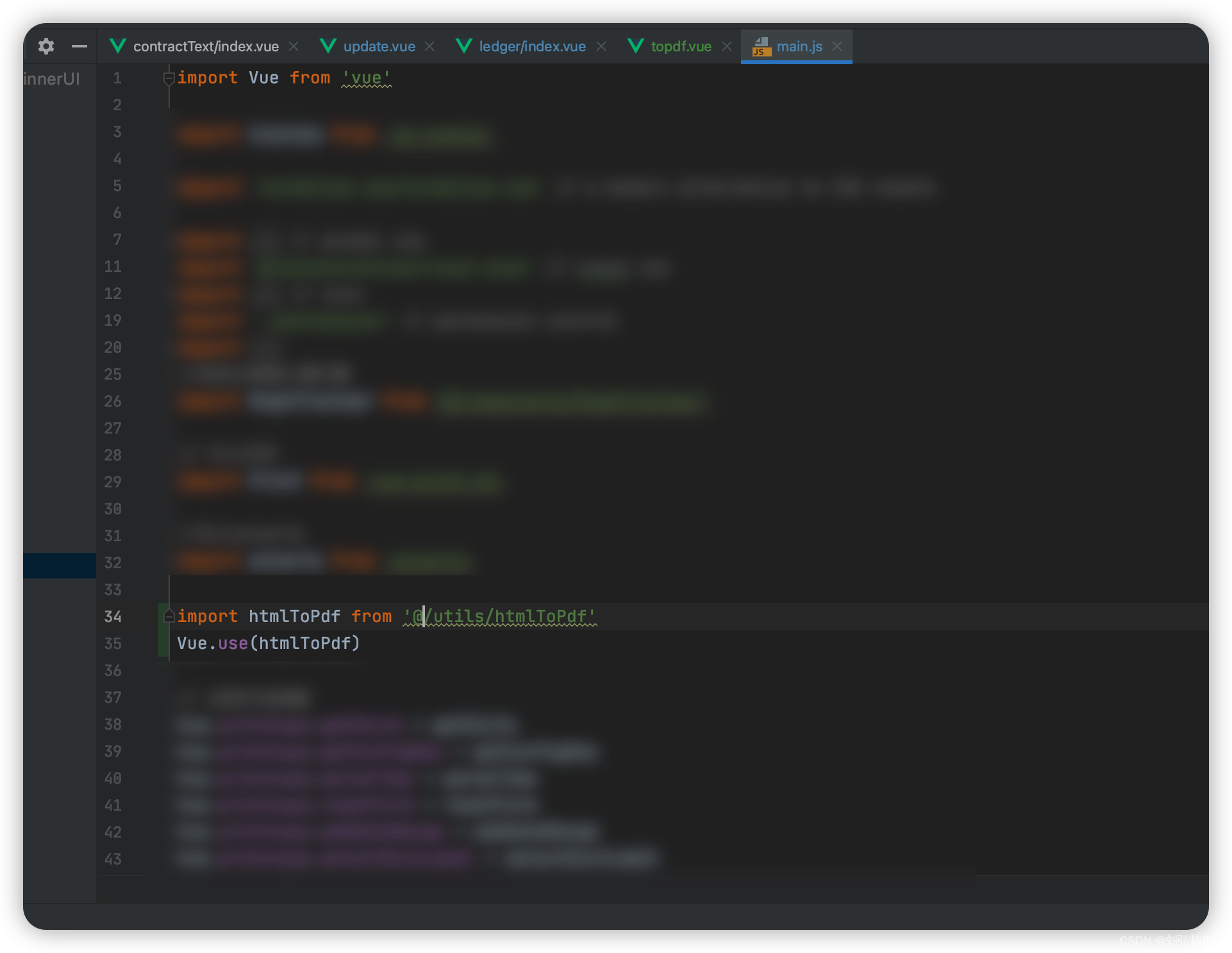Screen dimensions: 1232x953
Task: Open the topdf.vue tab
Action: click(x=681, y=46)
